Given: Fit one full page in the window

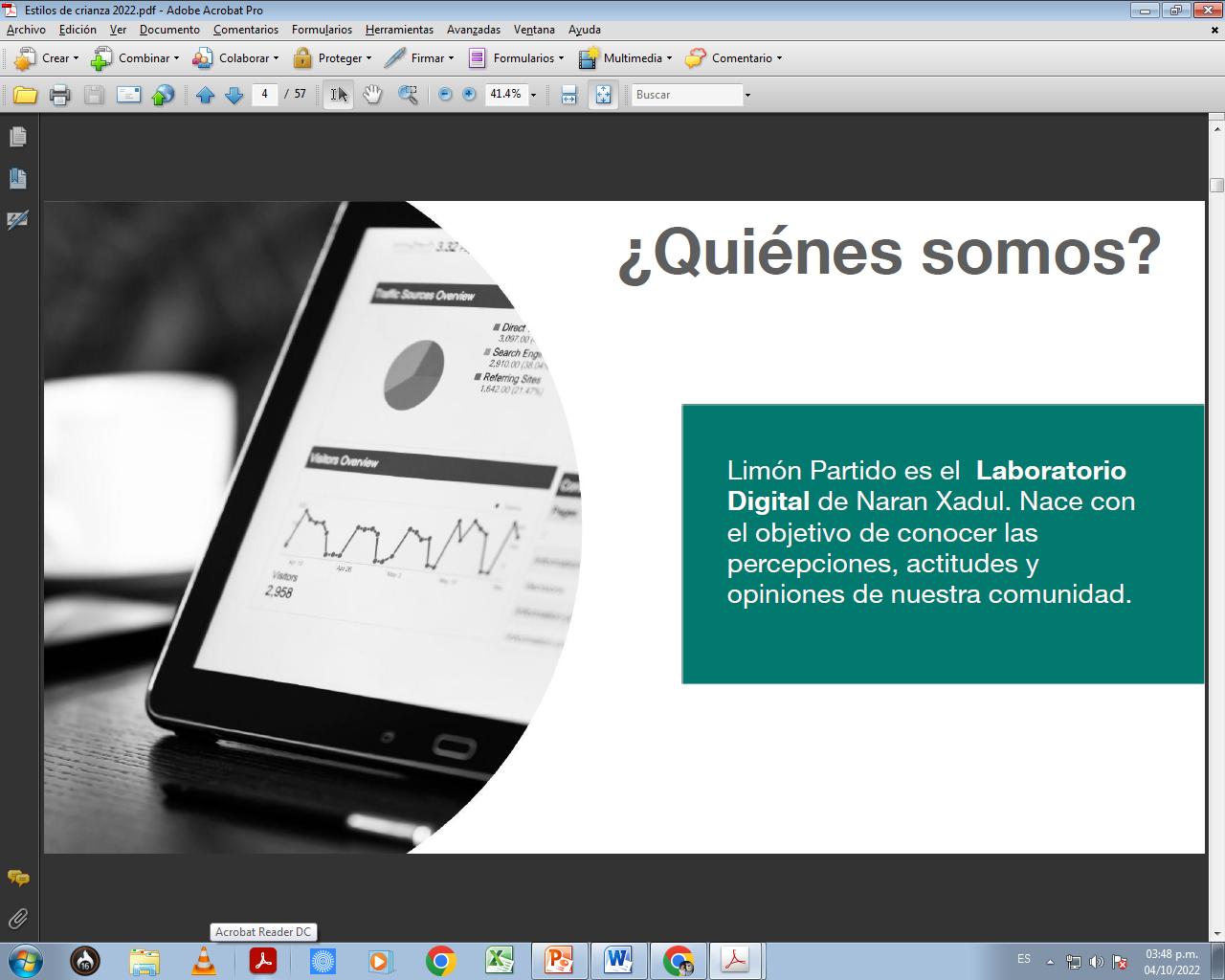Looking at the screenshot, I should point(603,95).
